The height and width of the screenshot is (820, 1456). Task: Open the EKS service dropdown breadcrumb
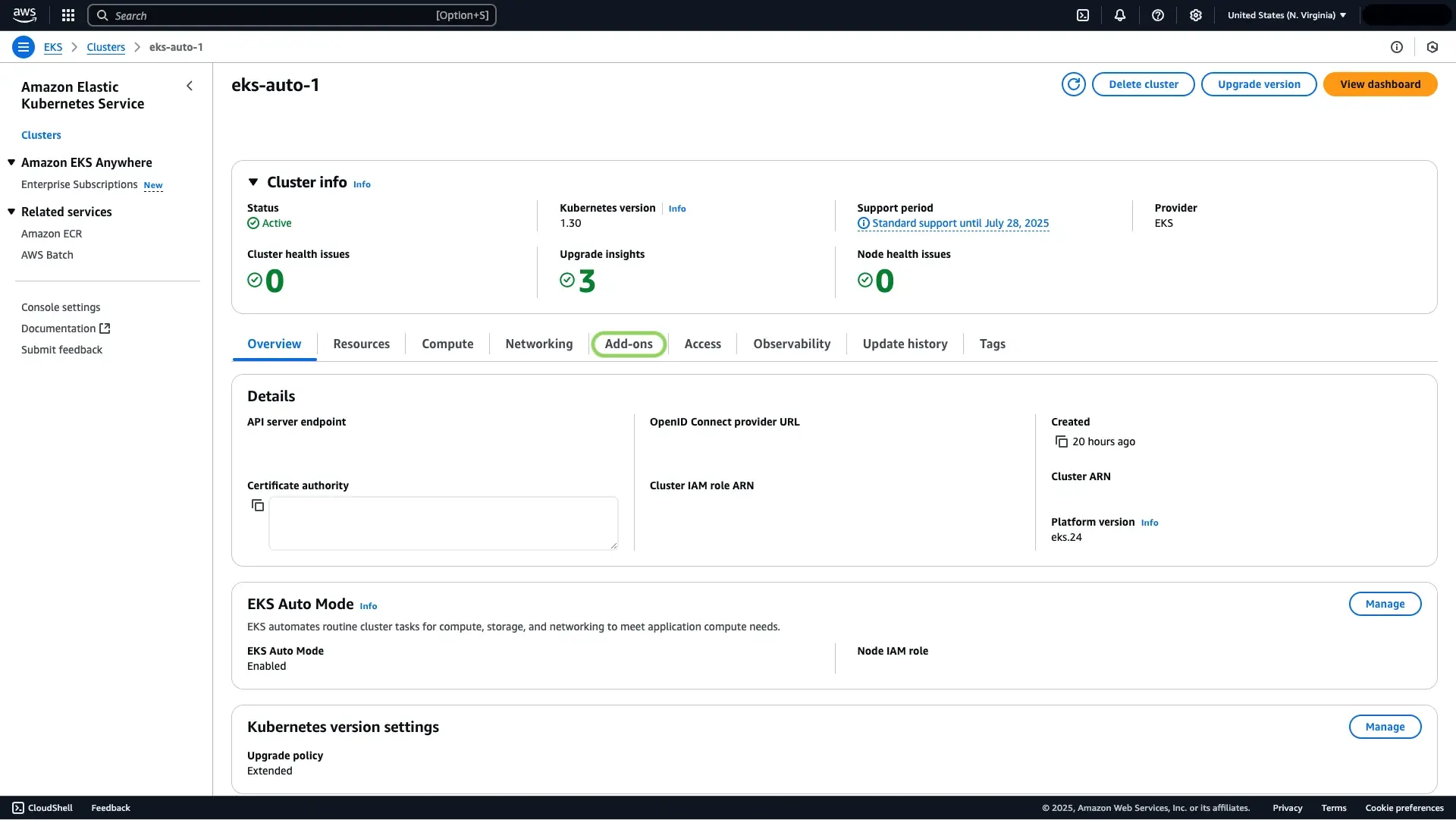(52, 46)
